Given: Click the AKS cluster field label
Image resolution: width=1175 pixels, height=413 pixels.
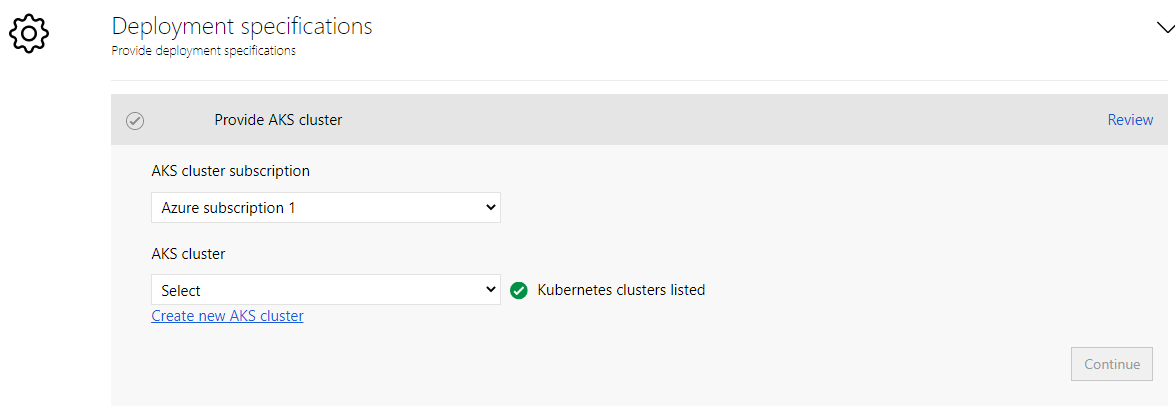Looking at the screenshot, I should 188,254.
